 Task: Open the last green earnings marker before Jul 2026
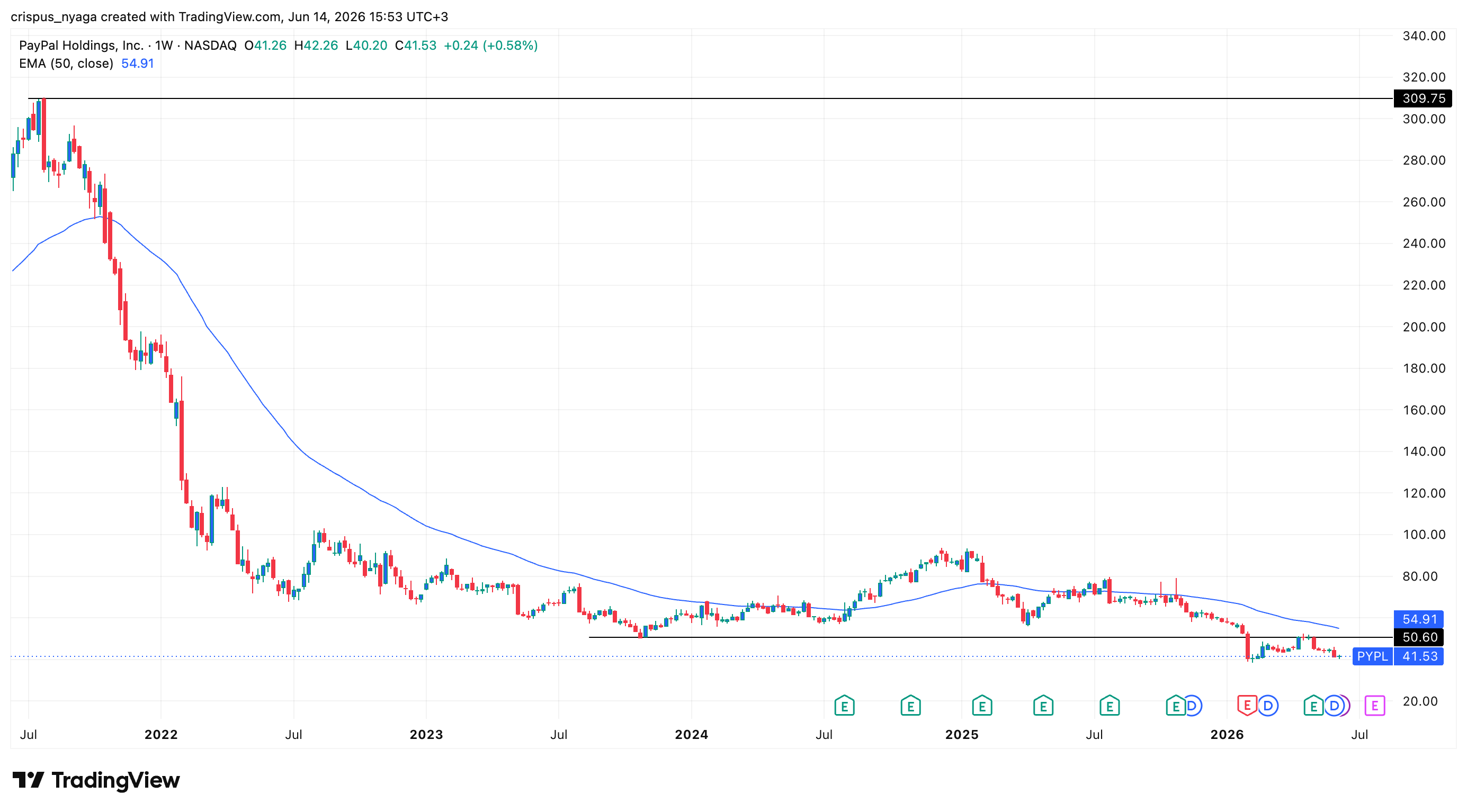coord(1313,706)
